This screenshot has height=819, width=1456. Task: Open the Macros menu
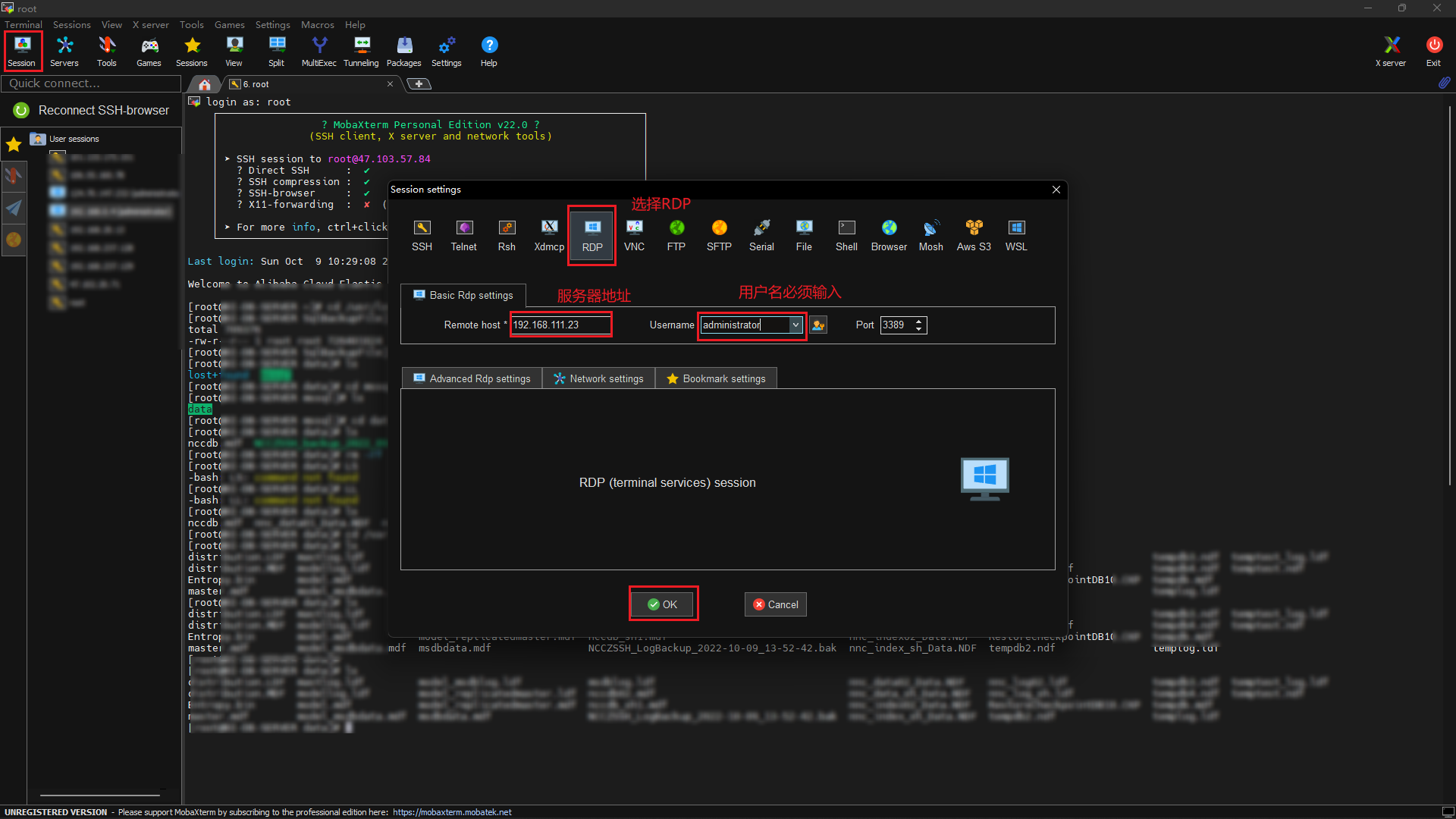[x=317, y=24]
